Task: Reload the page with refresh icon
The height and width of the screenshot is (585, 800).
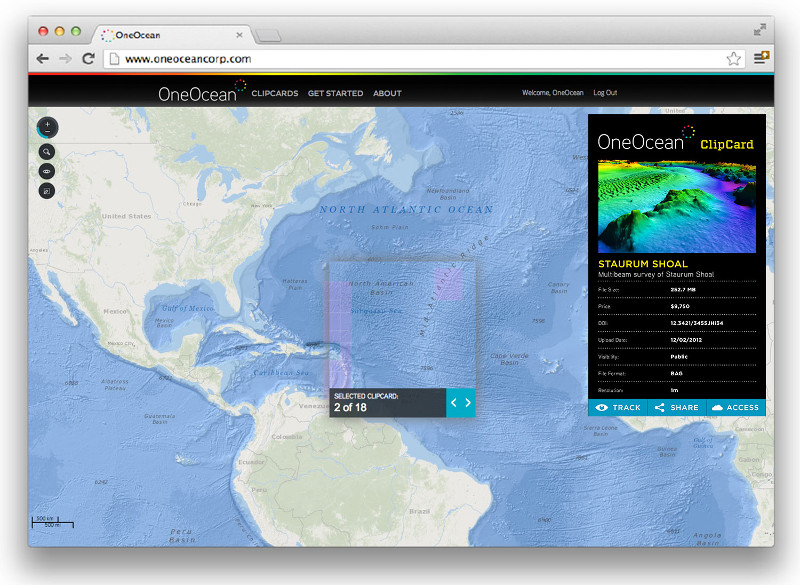Action: pos(88,59)
